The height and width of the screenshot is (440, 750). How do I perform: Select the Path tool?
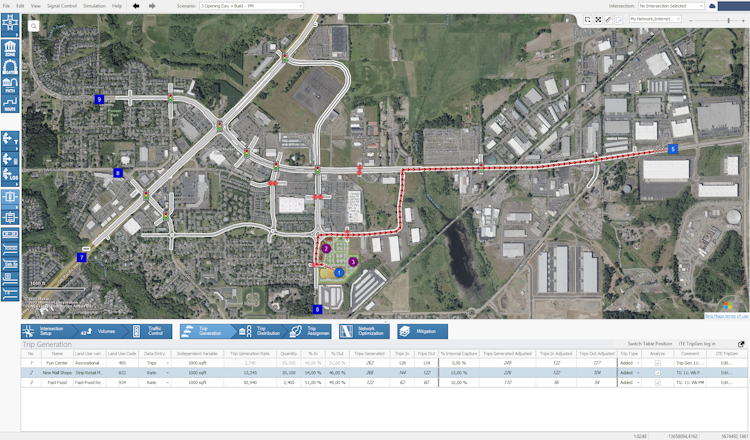pos(10,85)
